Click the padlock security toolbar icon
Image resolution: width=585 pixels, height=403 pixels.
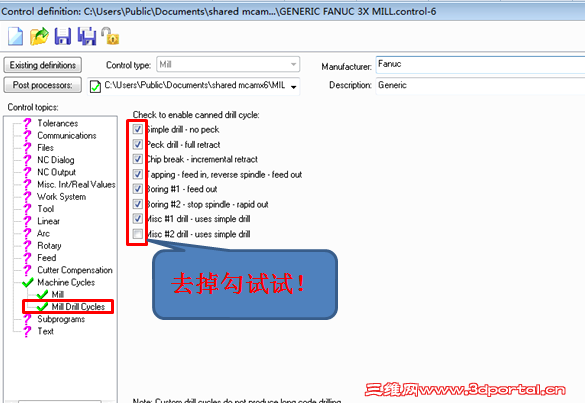[x=110, y=36]
